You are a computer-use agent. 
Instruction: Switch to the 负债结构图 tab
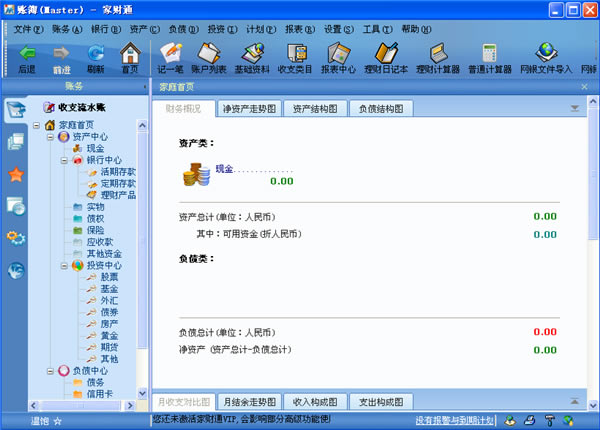pyautogui.click(x=381, y=109)
